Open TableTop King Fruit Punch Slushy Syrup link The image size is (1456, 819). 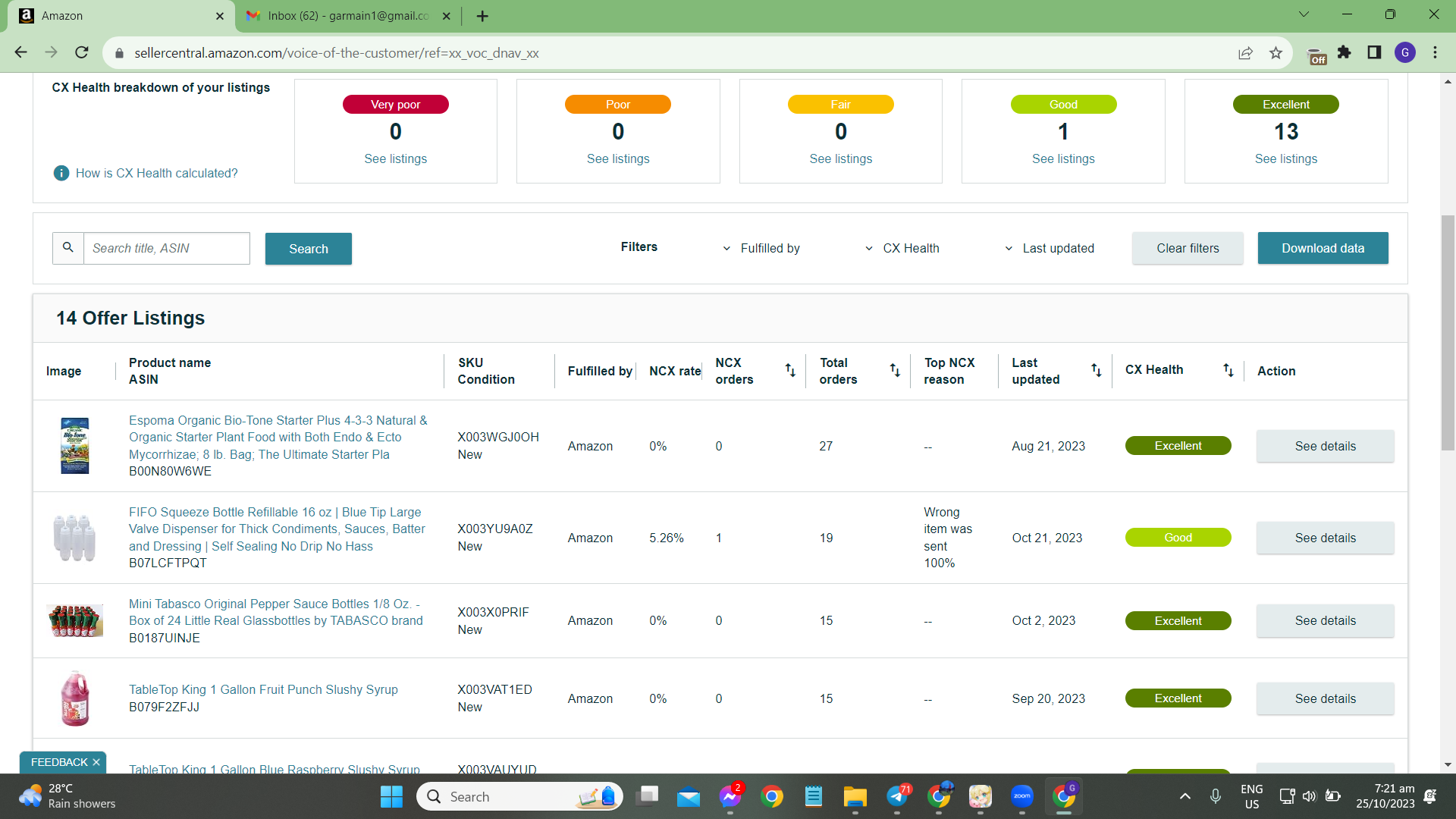[x=263, y=689]
